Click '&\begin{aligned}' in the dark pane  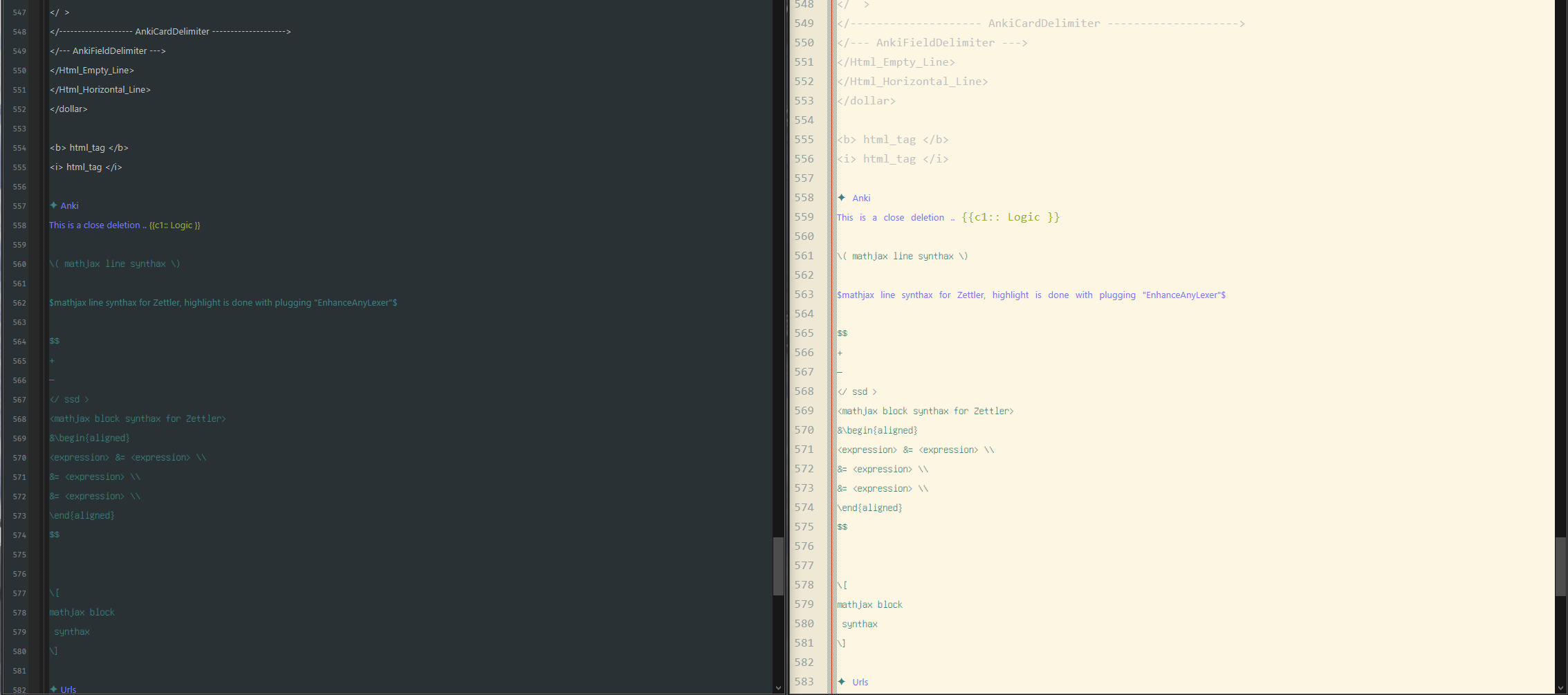click(x=90, y=438)
